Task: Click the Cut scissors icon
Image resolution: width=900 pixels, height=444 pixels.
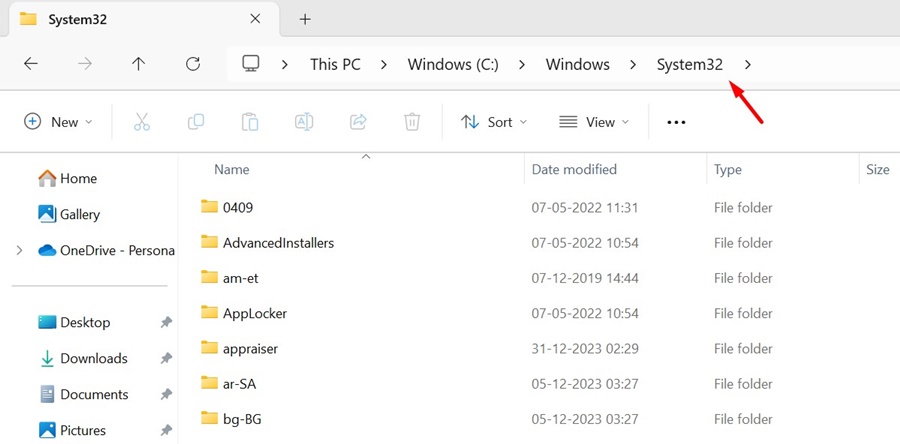Action: 141,122
